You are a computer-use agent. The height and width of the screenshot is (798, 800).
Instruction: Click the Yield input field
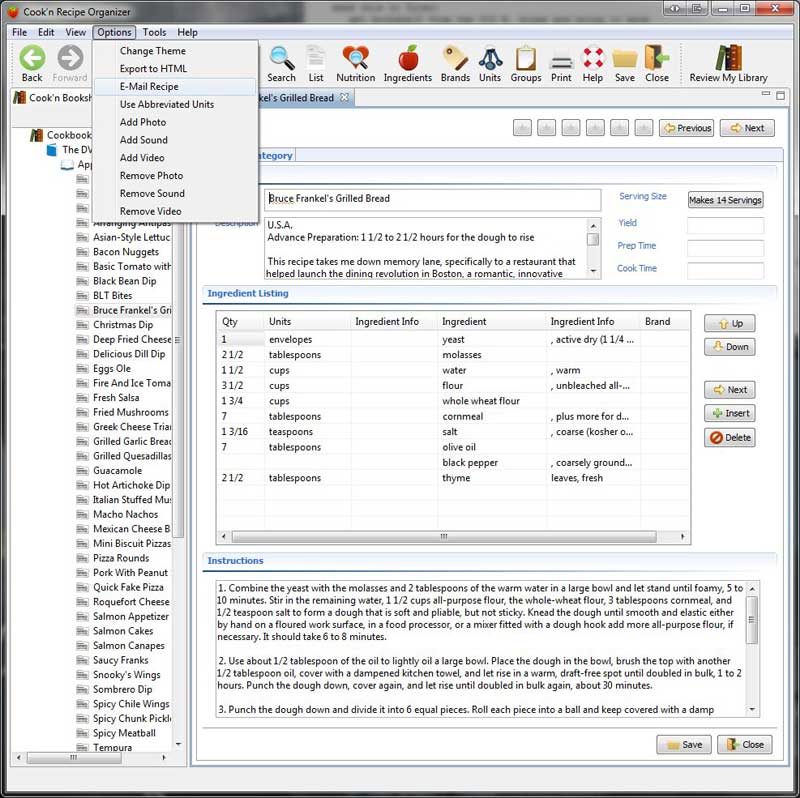tap(725, 225)
